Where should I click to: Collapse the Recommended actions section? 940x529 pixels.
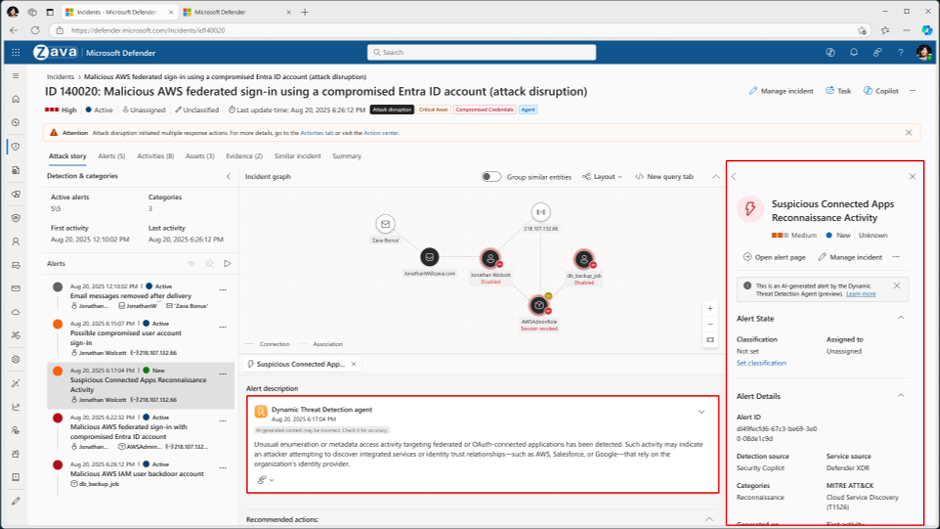pos(709,519)
